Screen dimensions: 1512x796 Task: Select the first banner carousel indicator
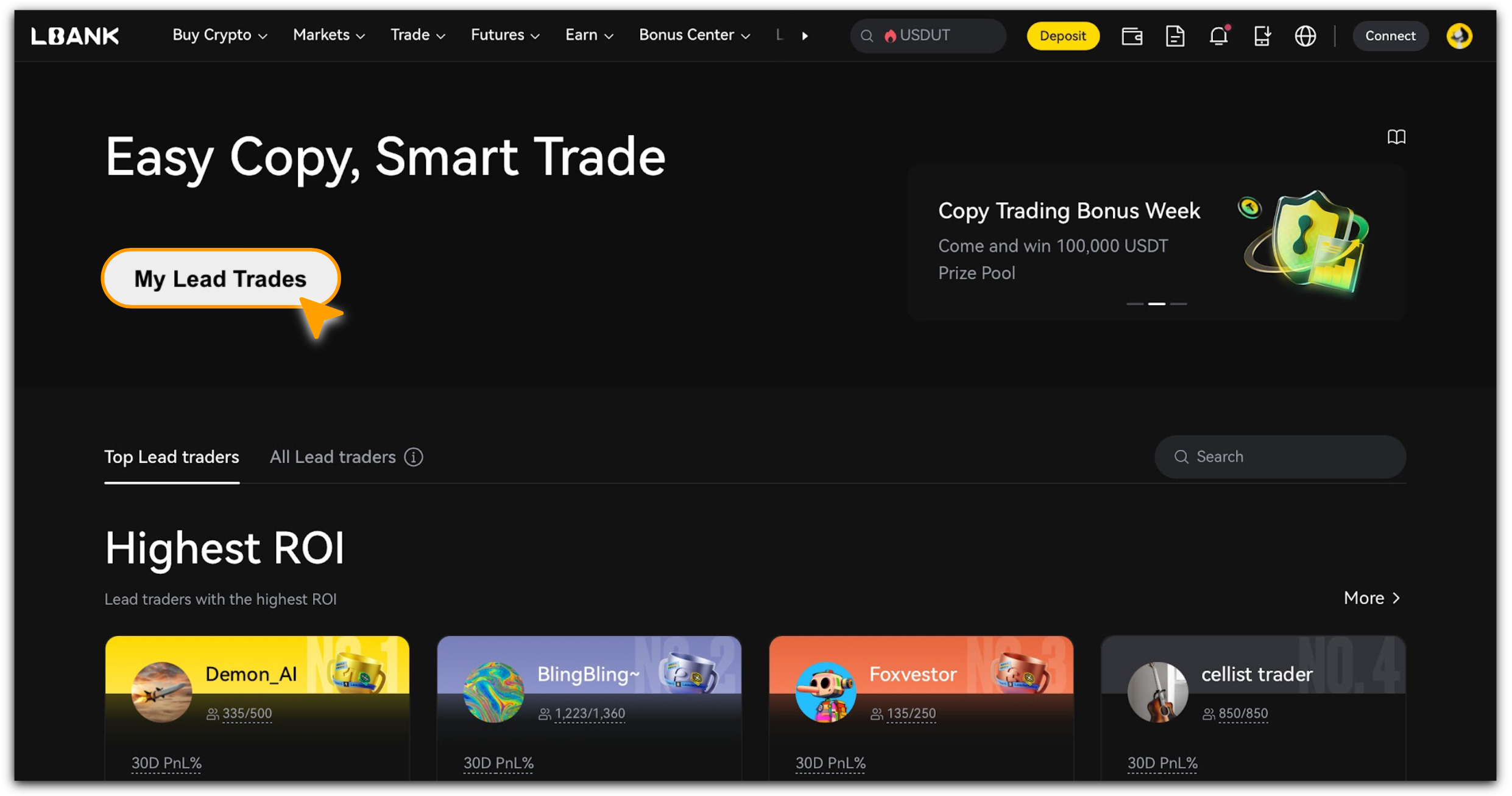[1134, 303]
